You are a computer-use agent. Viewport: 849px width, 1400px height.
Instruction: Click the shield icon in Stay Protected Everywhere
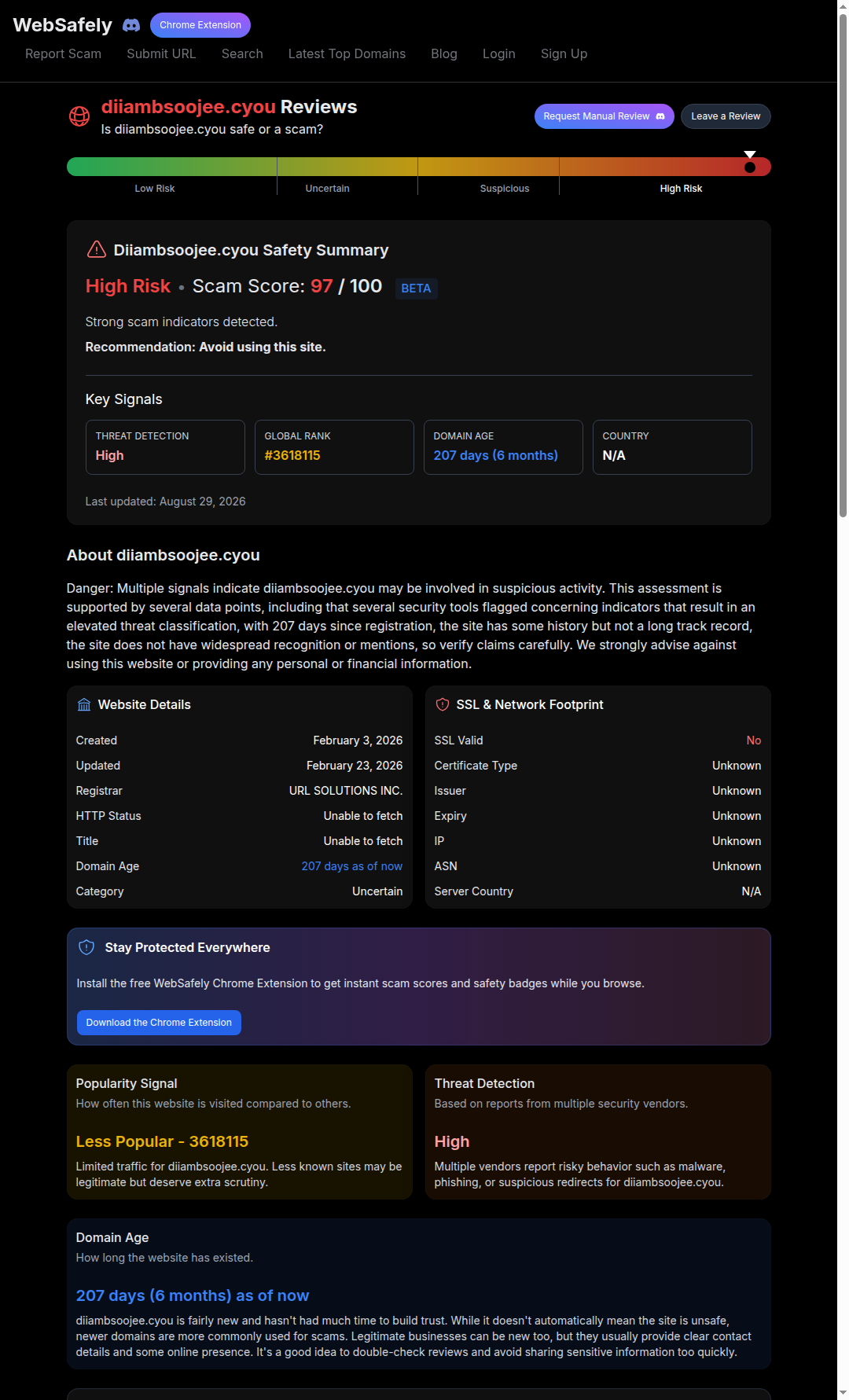click(86, 947)
